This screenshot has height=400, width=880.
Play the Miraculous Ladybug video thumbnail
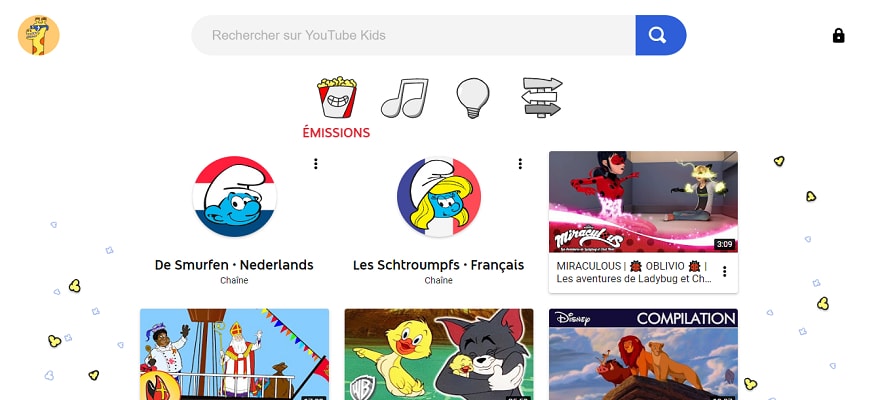643,202
